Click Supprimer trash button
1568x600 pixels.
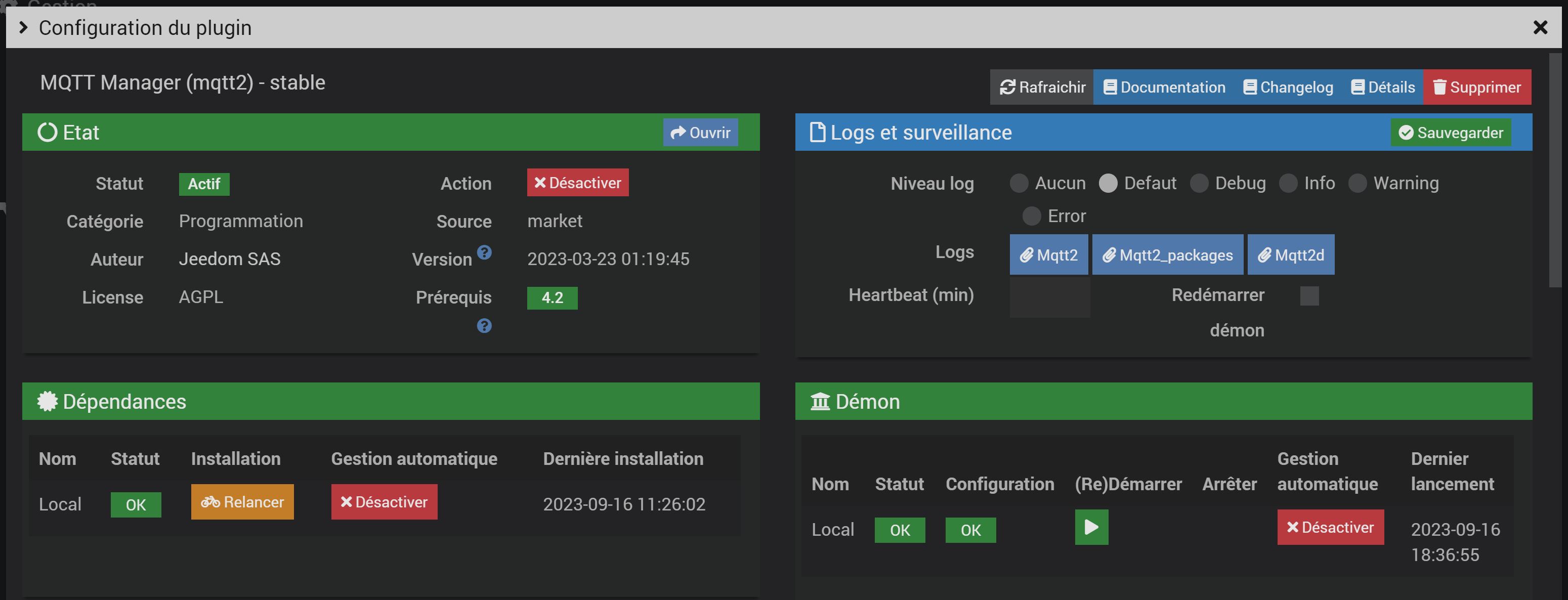coord(1477,87)
